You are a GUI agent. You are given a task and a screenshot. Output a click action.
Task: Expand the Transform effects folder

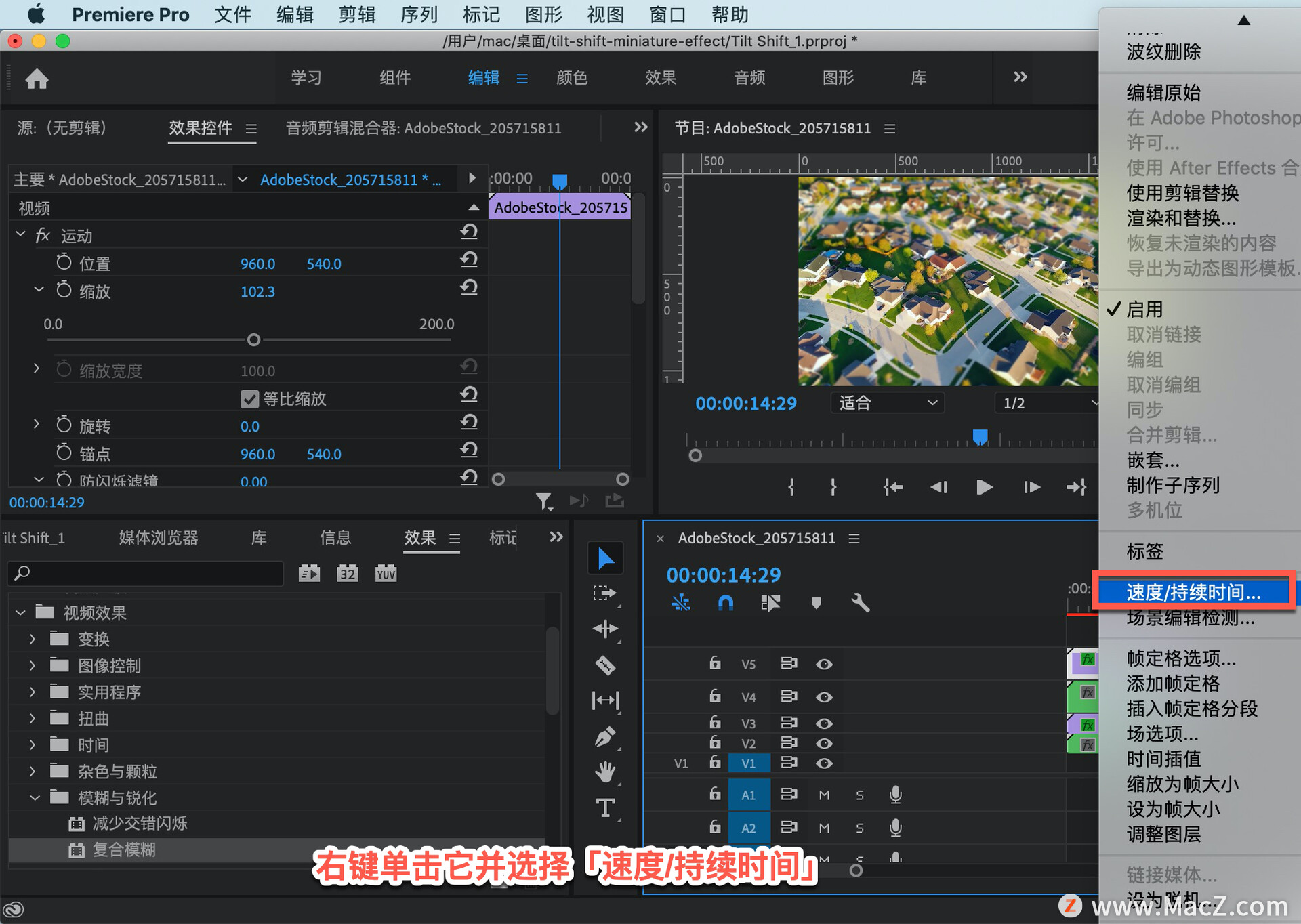33,639
